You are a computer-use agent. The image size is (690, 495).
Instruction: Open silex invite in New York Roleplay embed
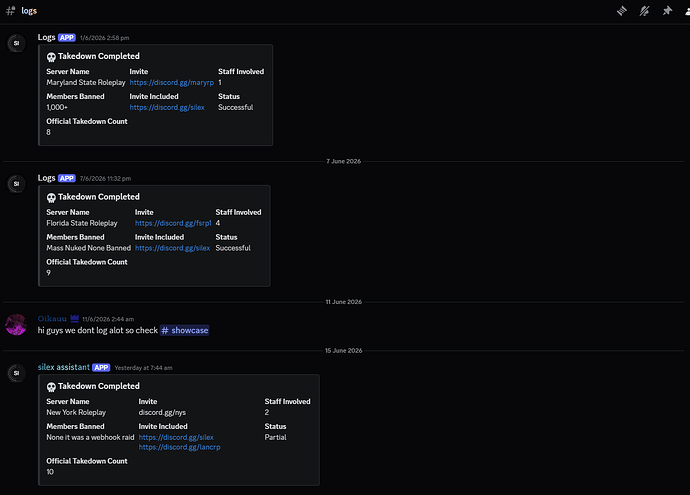tap(176, 437)
